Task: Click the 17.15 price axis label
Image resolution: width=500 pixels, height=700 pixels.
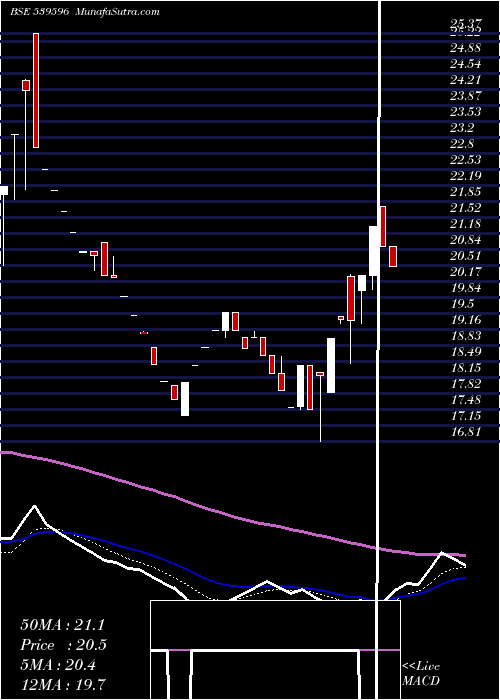Action: (x=466, y=416)
